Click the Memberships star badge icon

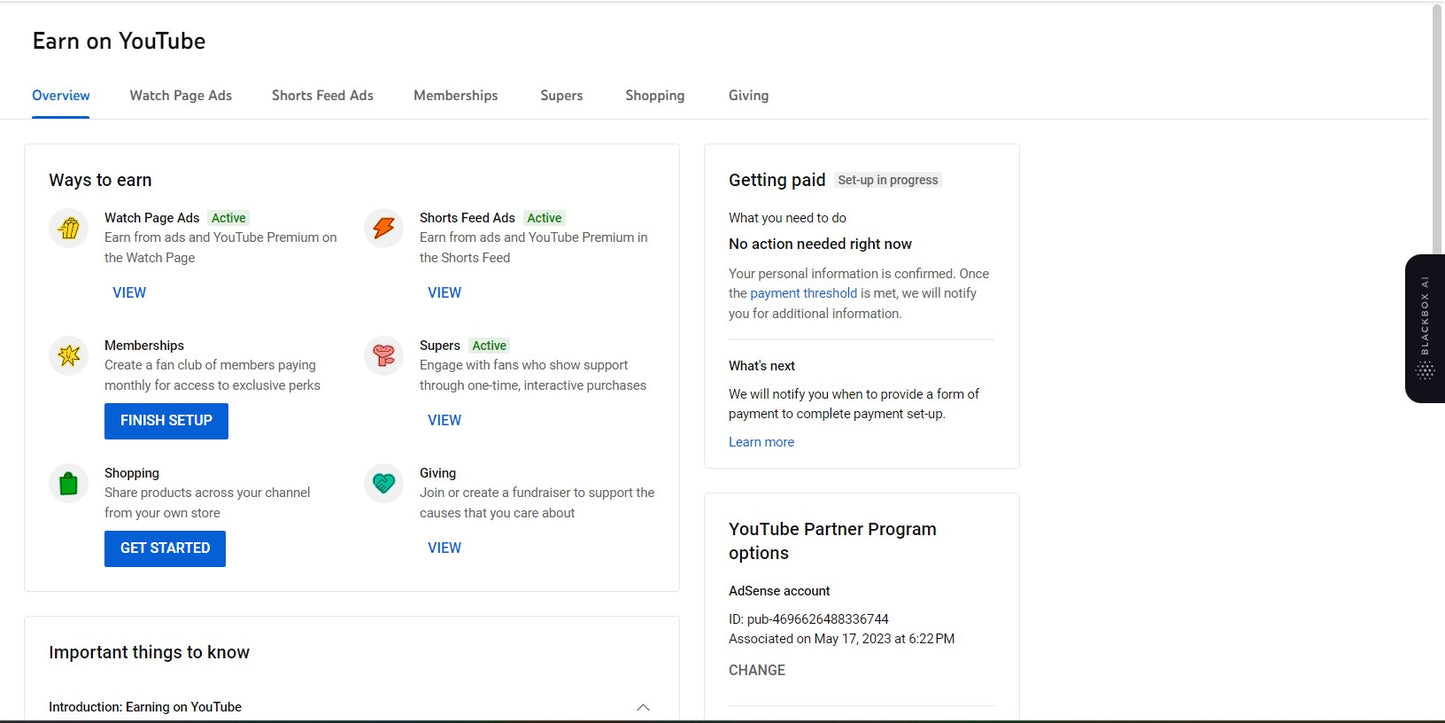68,356
